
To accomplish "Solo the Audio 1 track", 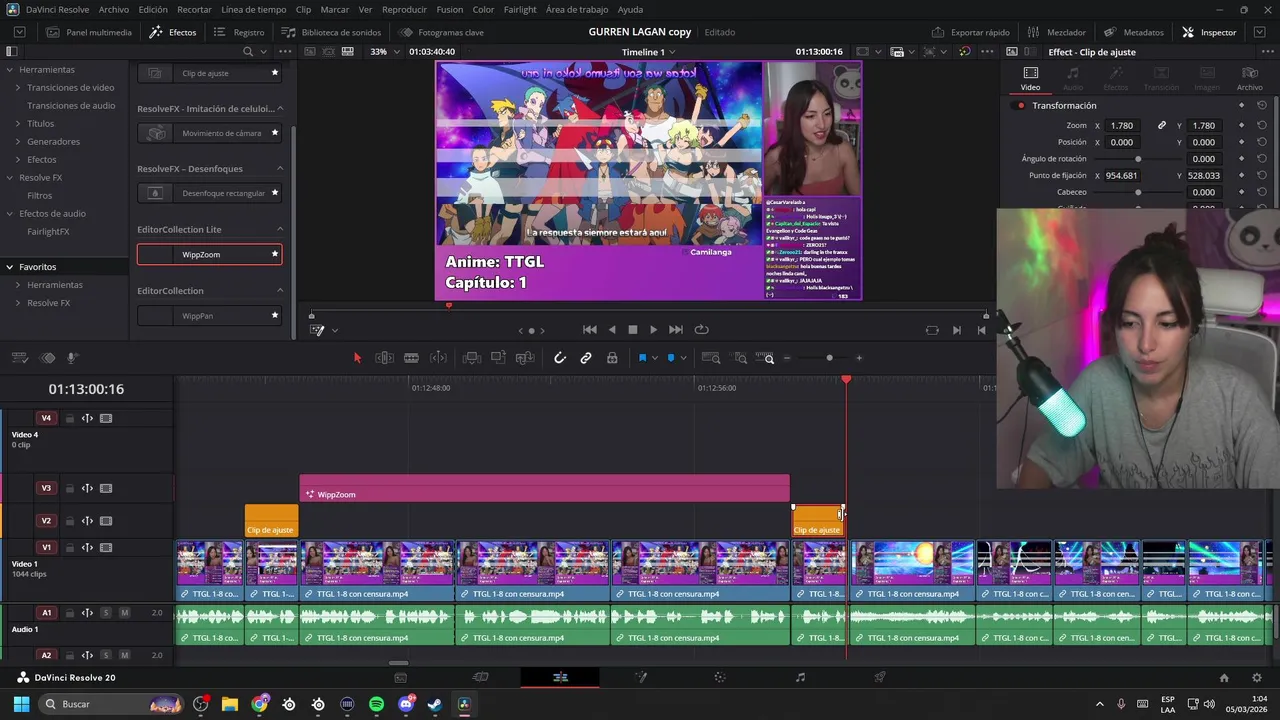I will [105, 612].
